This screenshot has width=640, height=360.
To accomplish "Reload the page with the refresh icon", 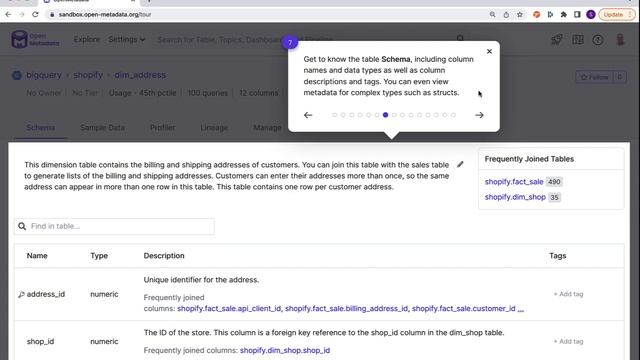I will coord(35,14).
